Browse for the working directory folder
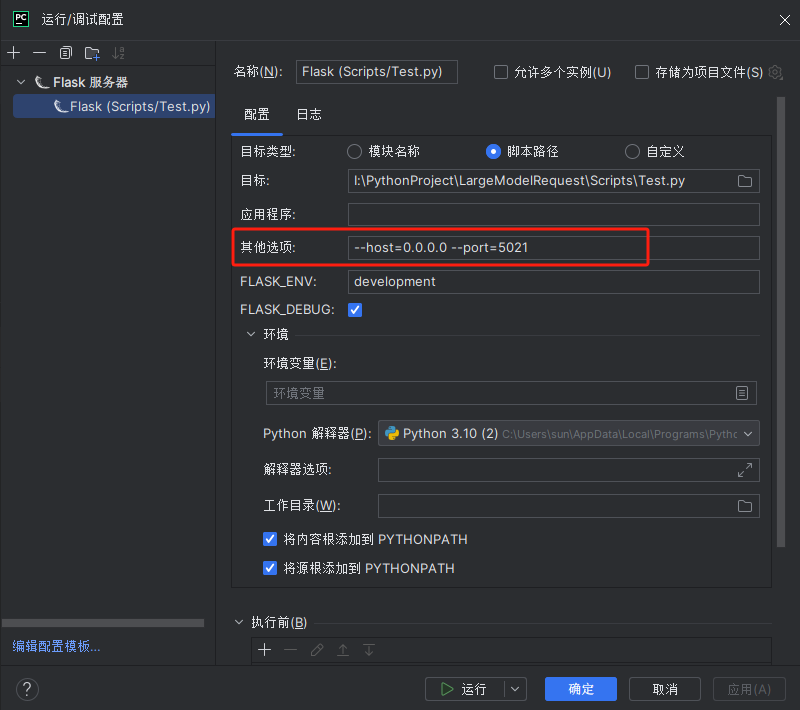Image resolution: width=800 pixels, height=710 pixels. (744, 506)
